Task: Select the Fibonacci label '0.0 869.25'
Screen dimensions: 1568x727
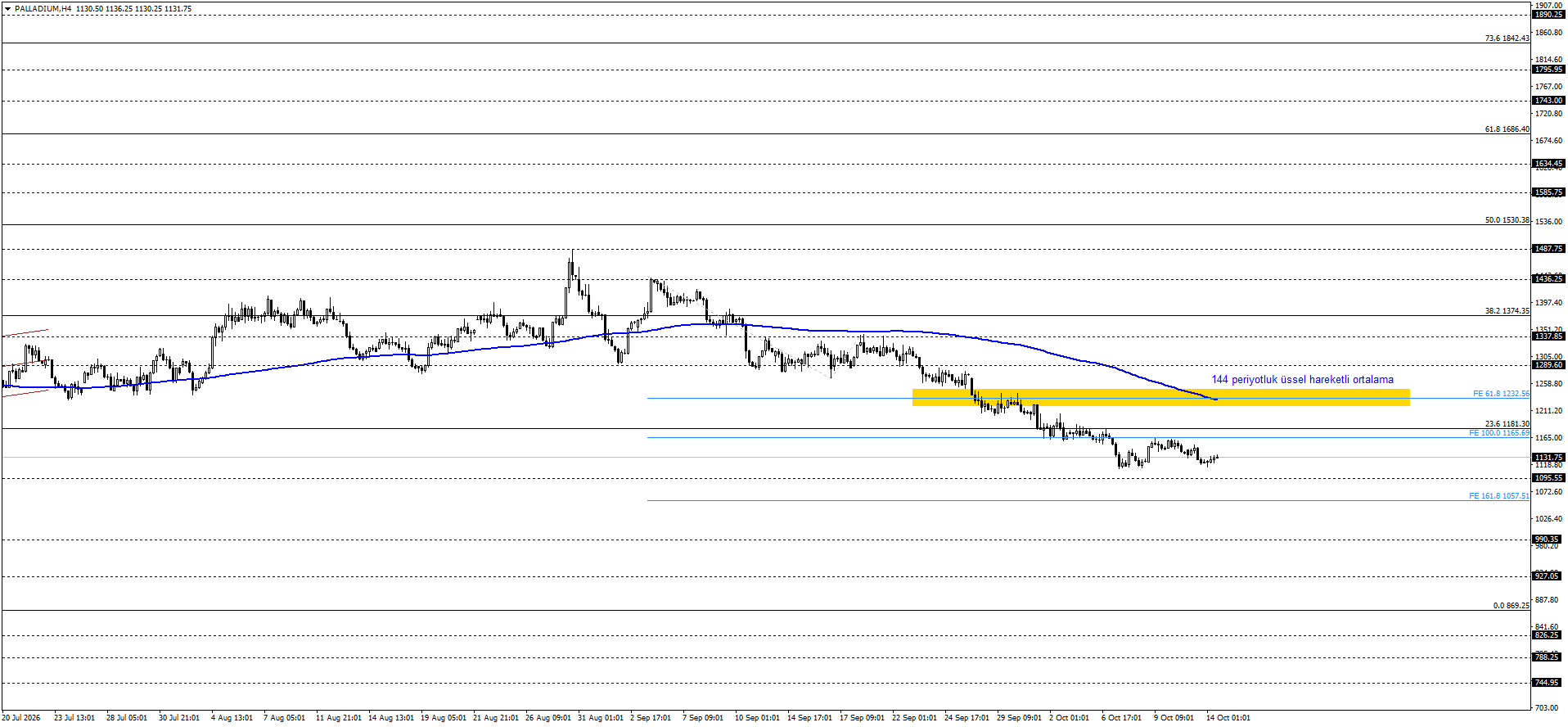Action: pos(1511,606)
